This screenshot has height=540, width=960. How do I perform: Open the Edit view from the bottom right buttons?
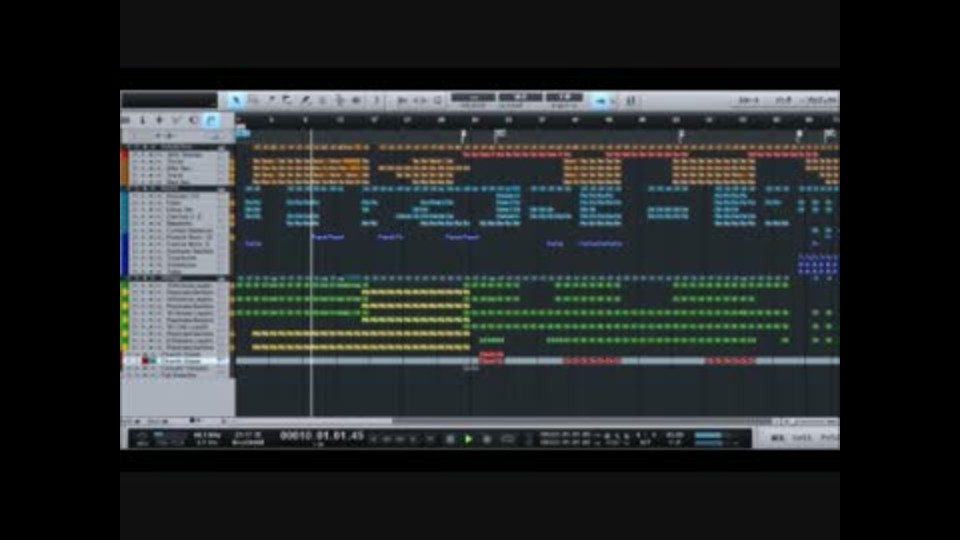[777, 438]
